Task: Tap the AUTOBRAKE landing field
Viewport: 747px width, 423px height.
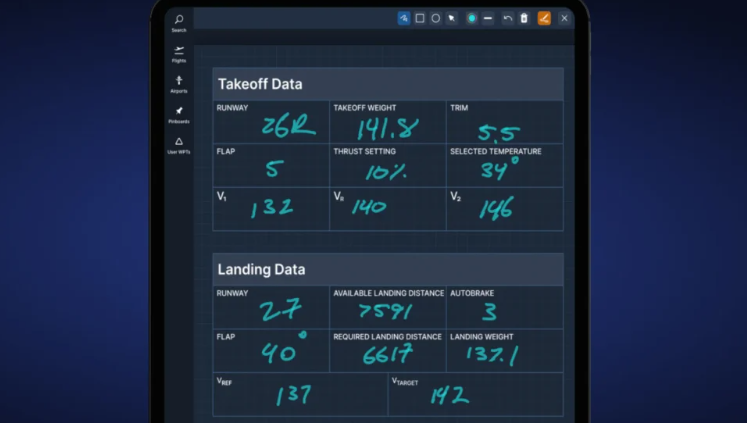Action: [504, 308]
